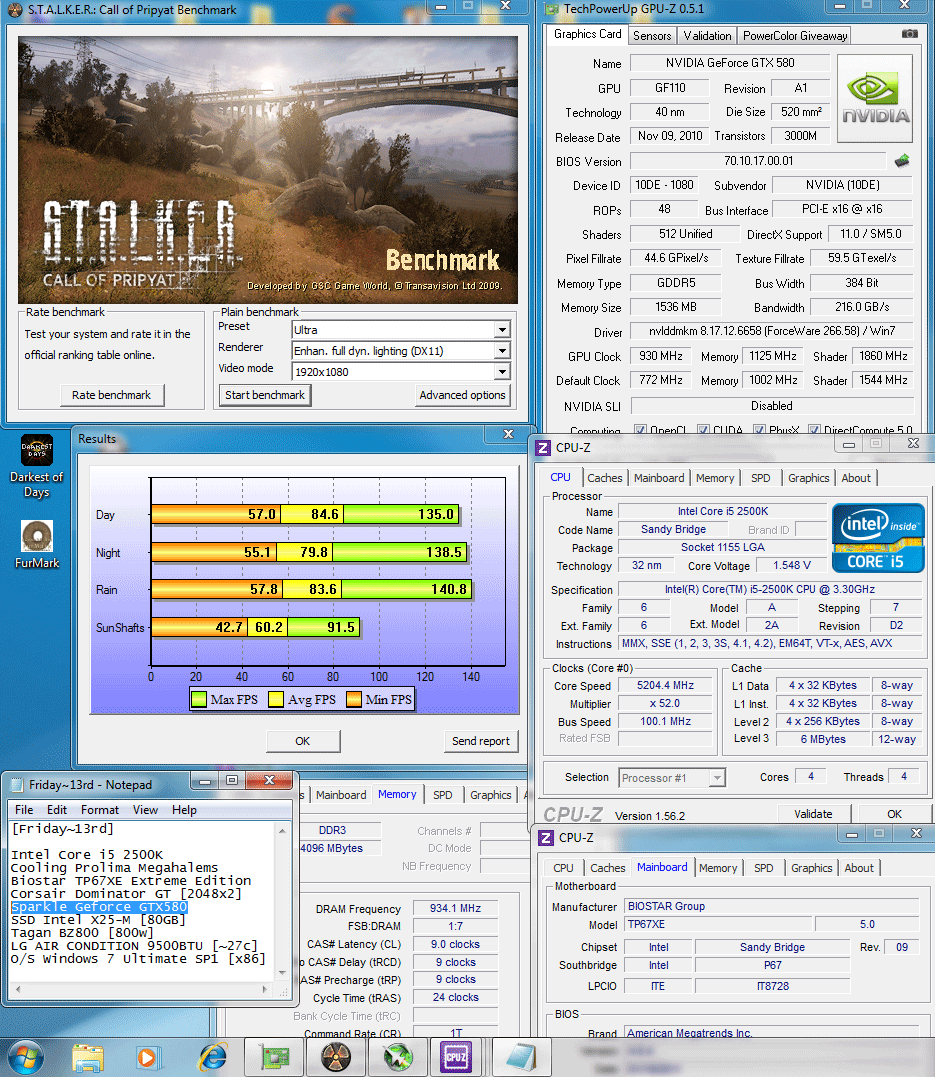Click the Day max FPS 135.0 bar
Viewport: 935px width, 1077px height.
[x=401, y=514]
